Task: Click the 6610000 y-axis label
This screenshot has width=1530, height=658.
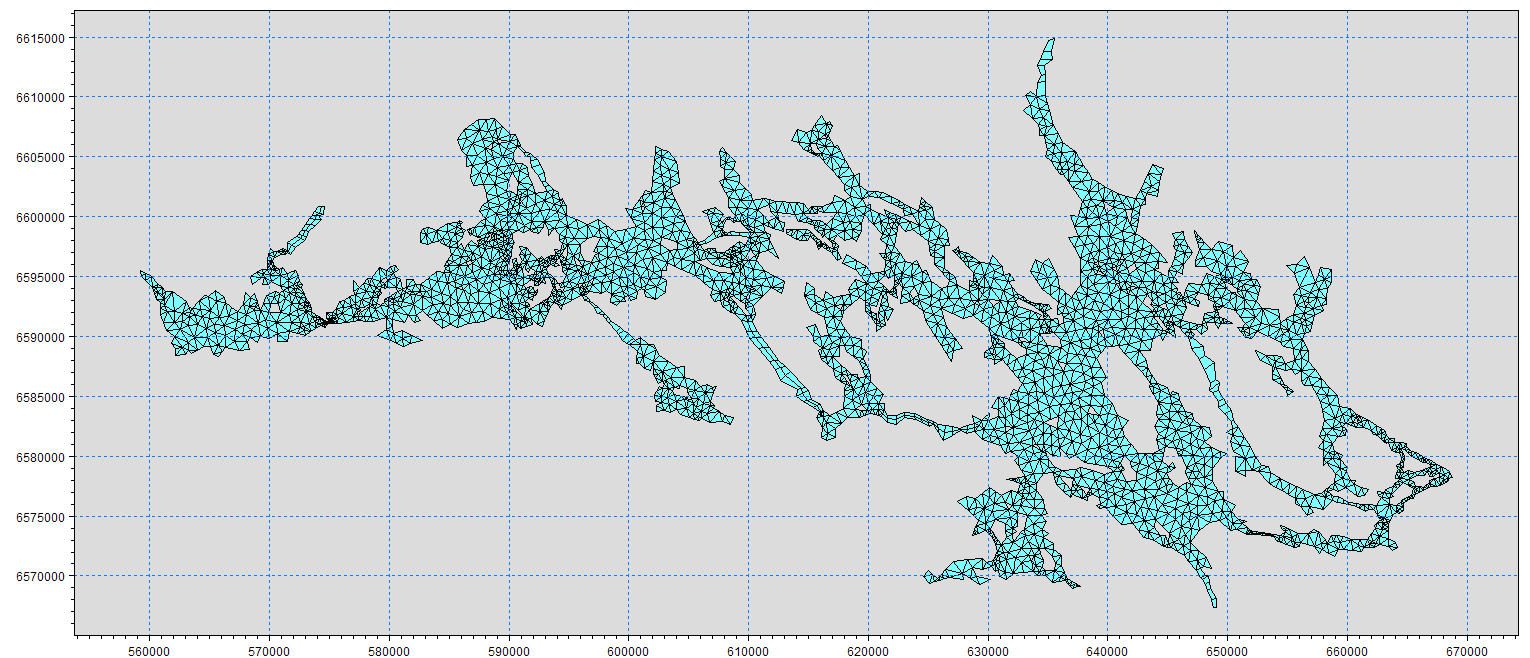Action: 39,98
